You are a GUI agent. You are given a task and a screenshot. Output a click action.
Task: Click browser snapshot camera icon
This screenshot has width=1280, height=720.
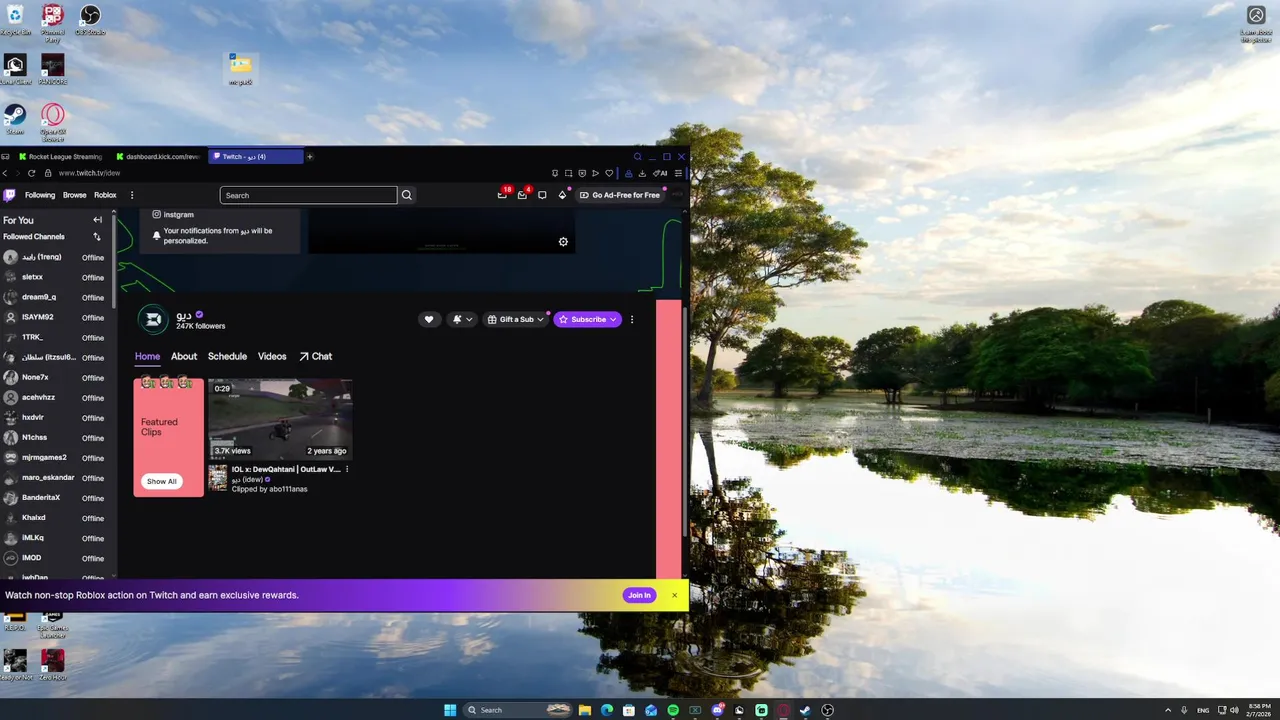click(x=568, y=174)
